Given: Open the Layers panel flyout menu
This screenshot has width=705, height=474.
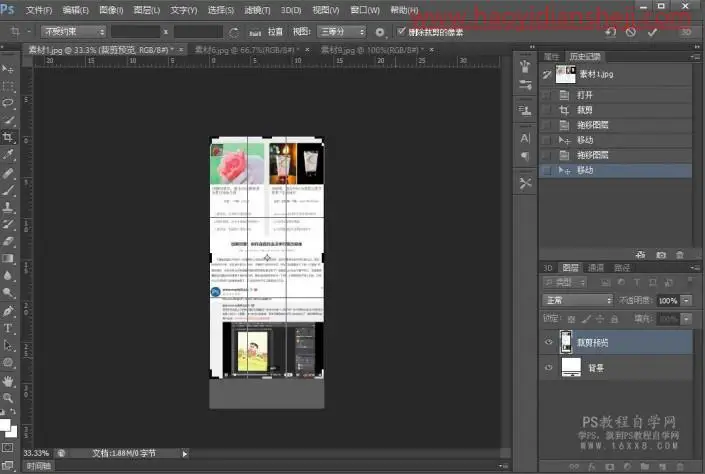Looking at the screenshot, I should click(695, 268).
